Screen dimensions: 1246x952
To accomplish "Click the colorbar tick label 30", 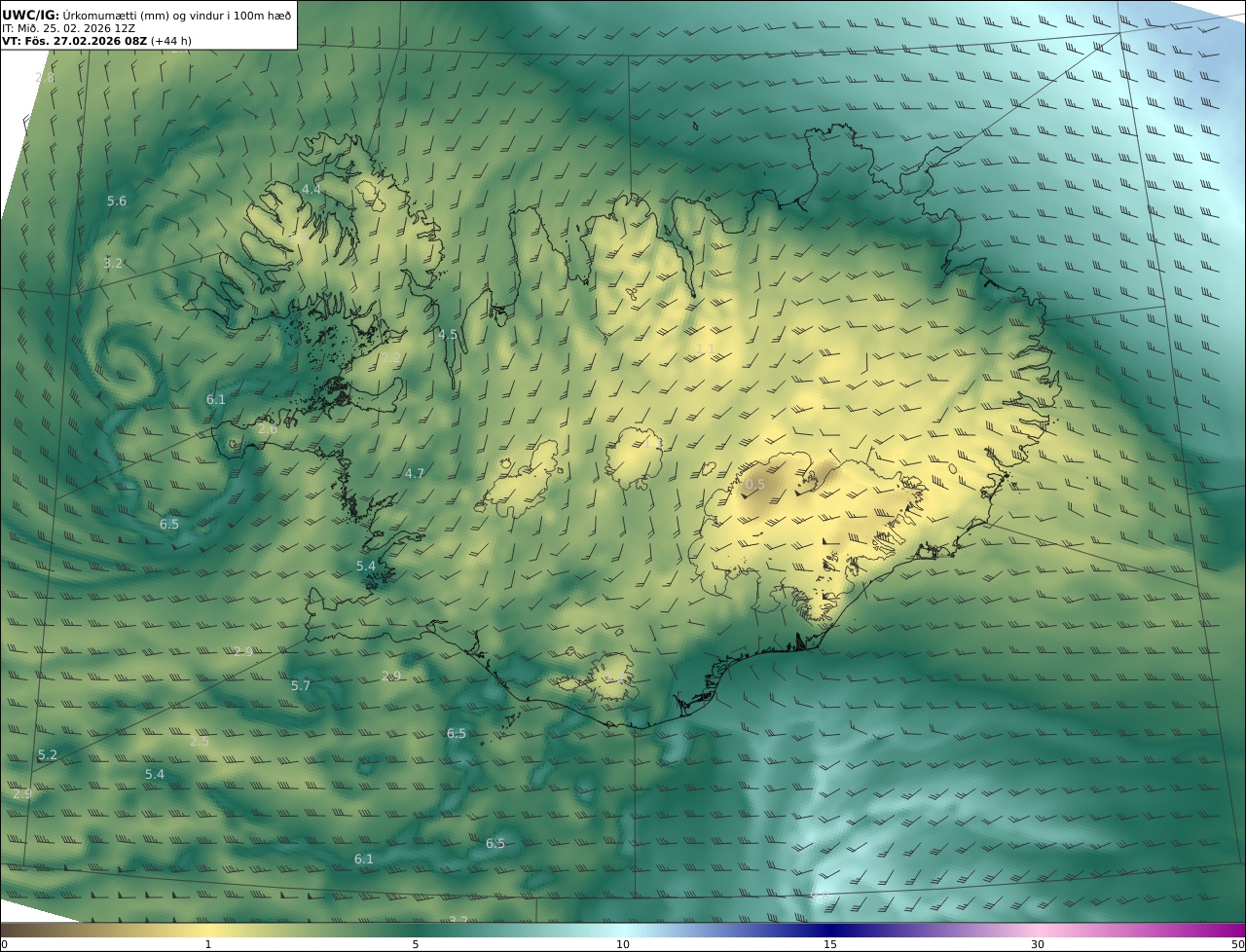I will 1038,944.
